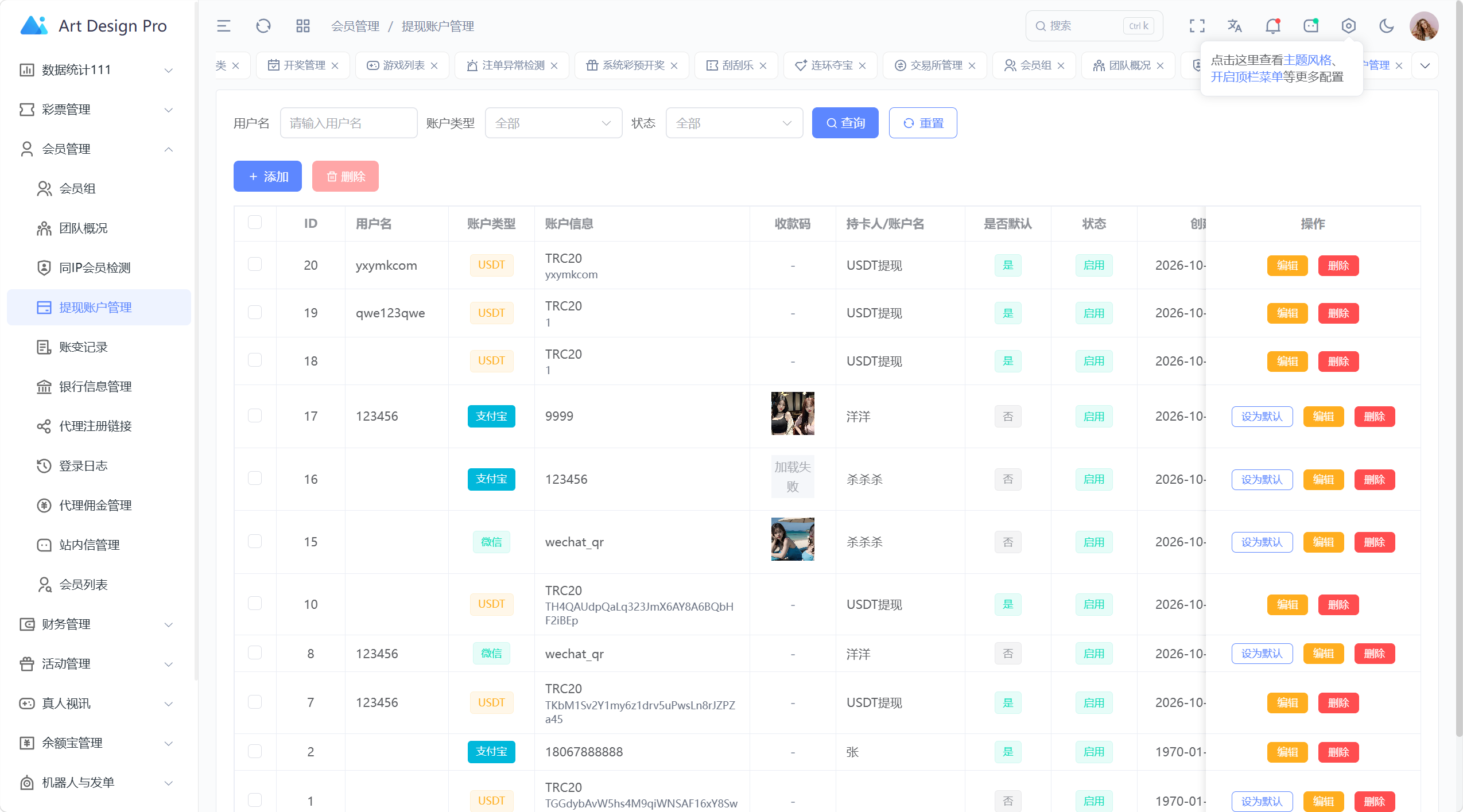The width and height of the screenshot is (1463, 812).
Task: Close the 连环夺宝 tab
Action: click(862, 65)
